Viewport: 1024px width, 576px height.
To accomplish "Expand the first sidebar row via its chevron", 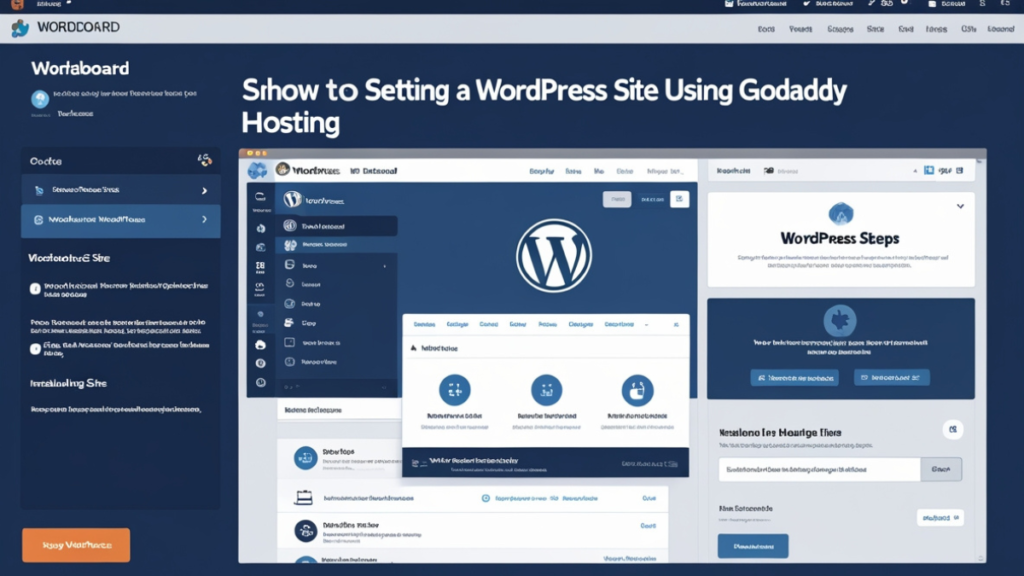I will (x=204, y=191).
